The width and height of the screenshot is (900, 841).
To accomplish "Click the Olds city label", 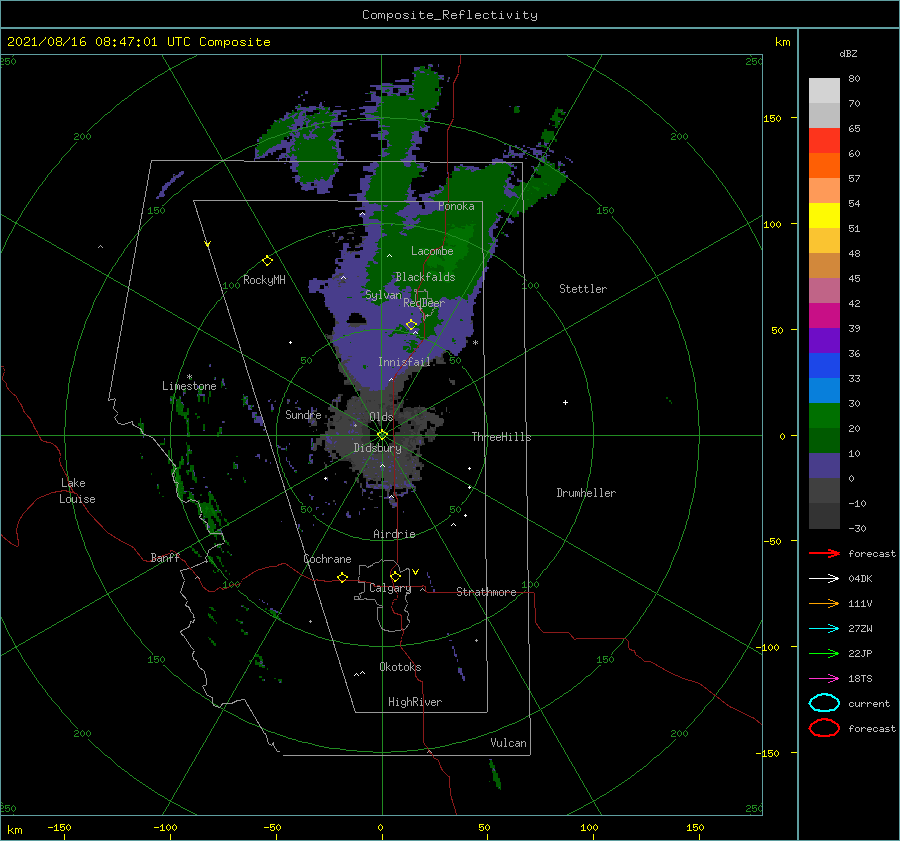I will 381,416.
